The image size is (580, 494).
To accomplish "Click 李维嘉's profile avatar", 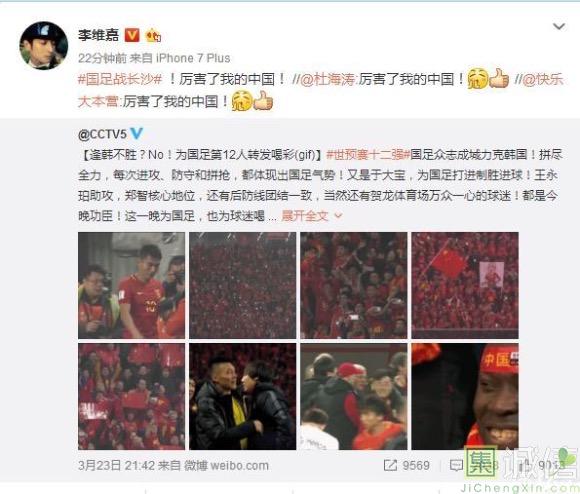I will pos(44,45).
